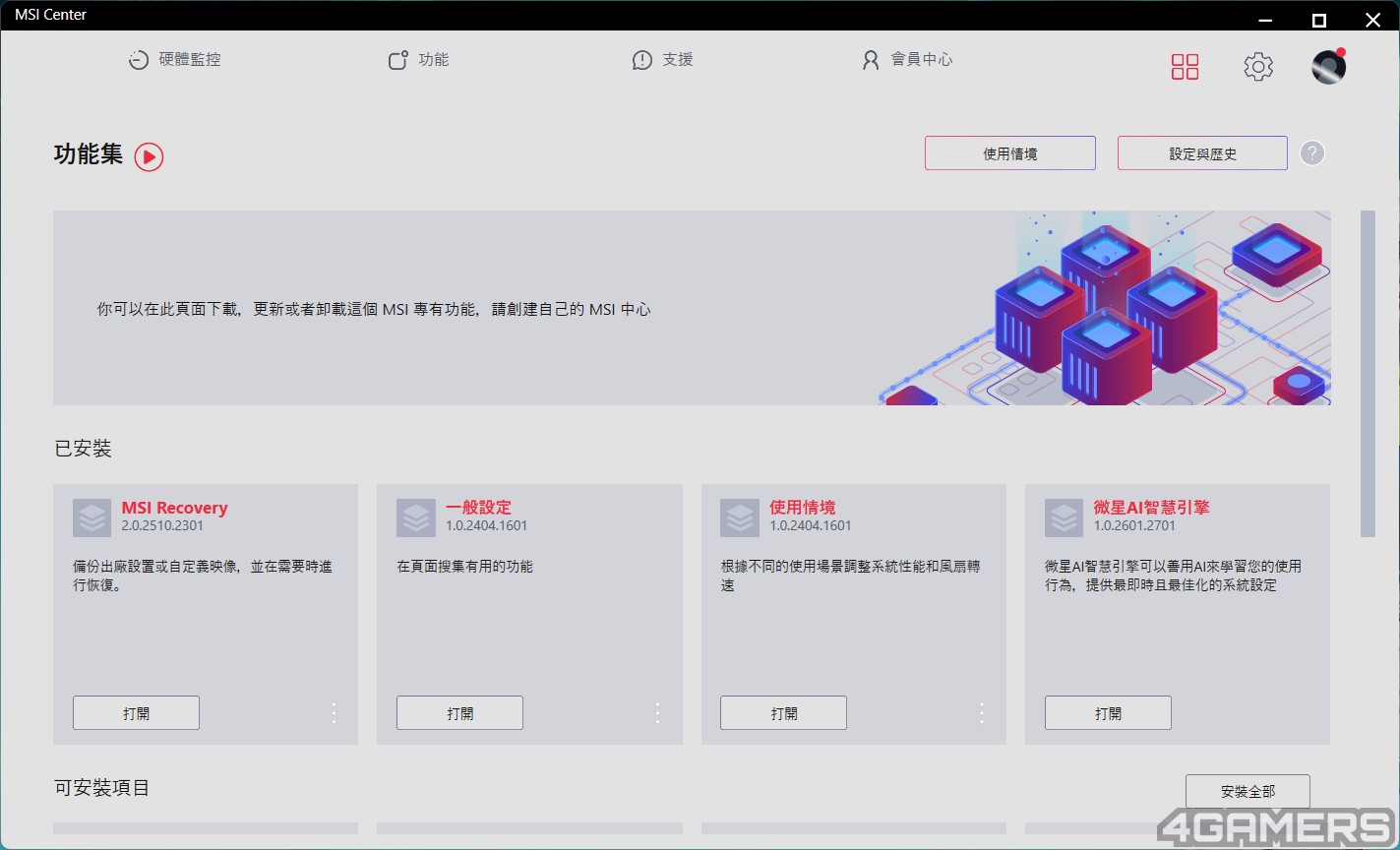
Task: Click the 微星AI智慧引擎 module icon
Action: (1064, 517)
